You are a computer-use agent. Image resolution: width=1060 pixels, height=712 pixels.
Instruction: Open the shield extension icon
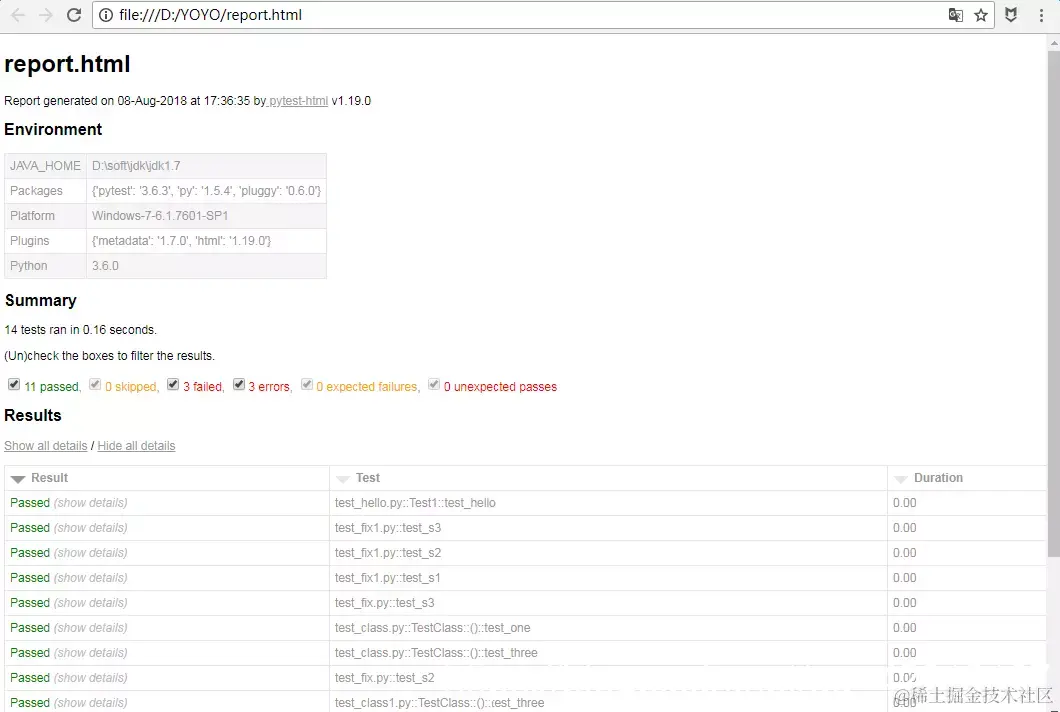(x=1011, y=15)
